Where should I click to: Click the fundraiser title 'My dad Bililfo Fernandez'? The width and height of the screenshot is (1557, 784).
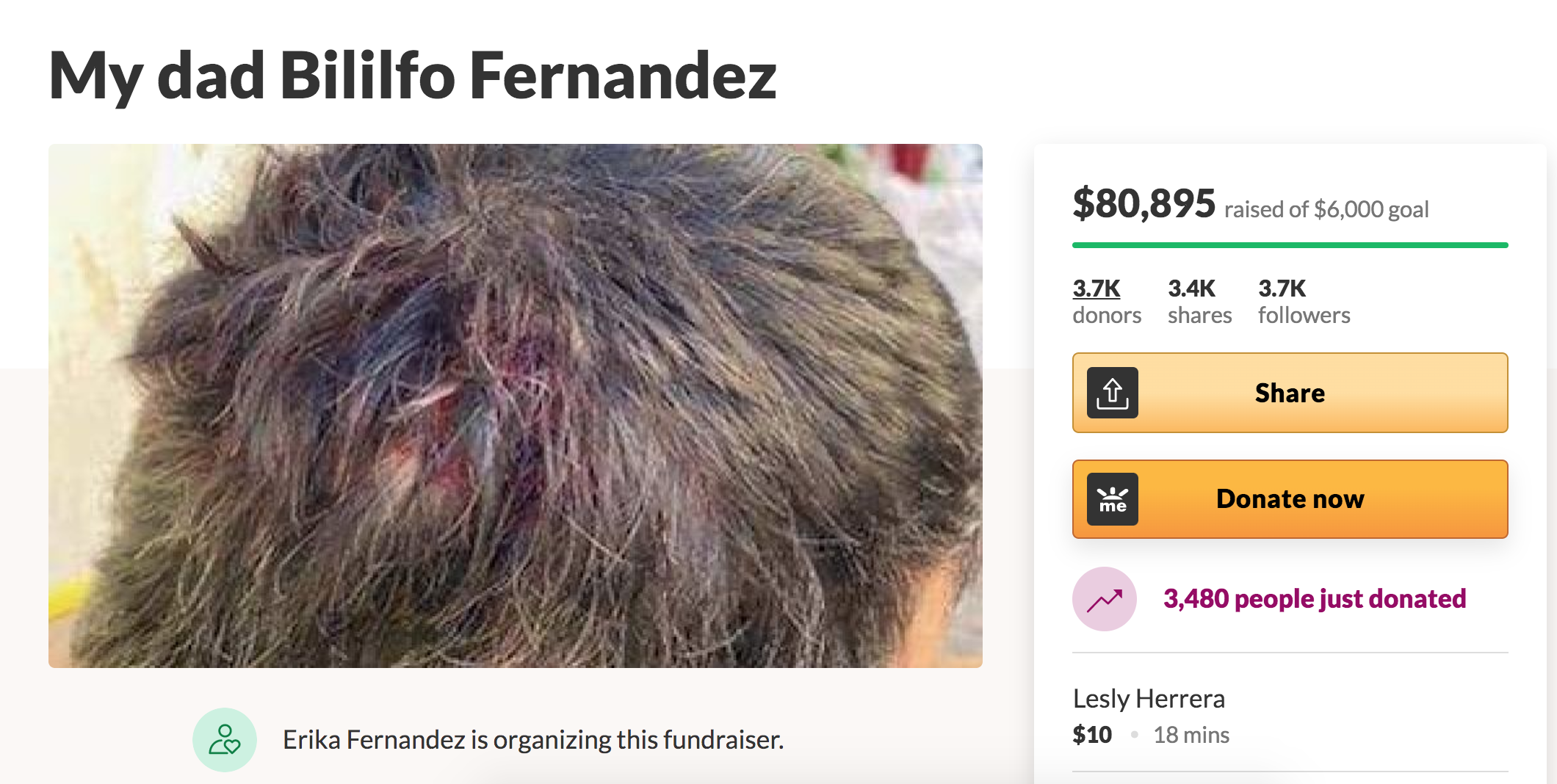coord(412,76)
